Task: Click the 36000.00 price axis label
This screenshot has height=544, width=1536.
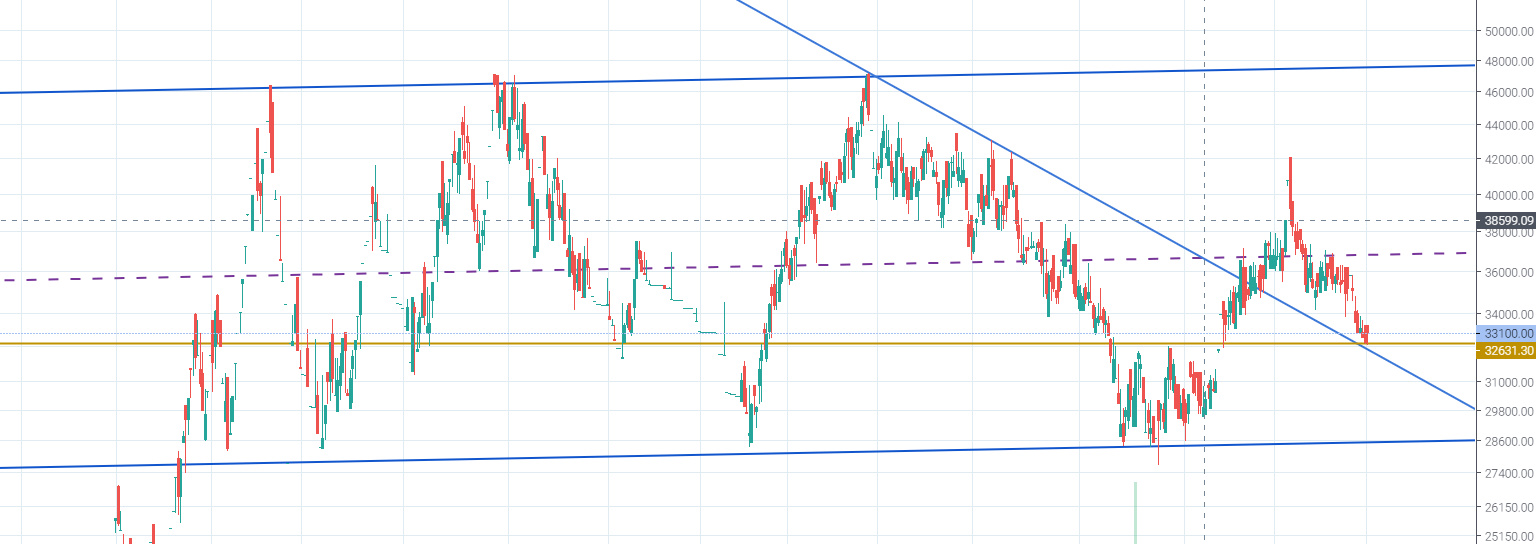Action: (x=1509, y=272)
